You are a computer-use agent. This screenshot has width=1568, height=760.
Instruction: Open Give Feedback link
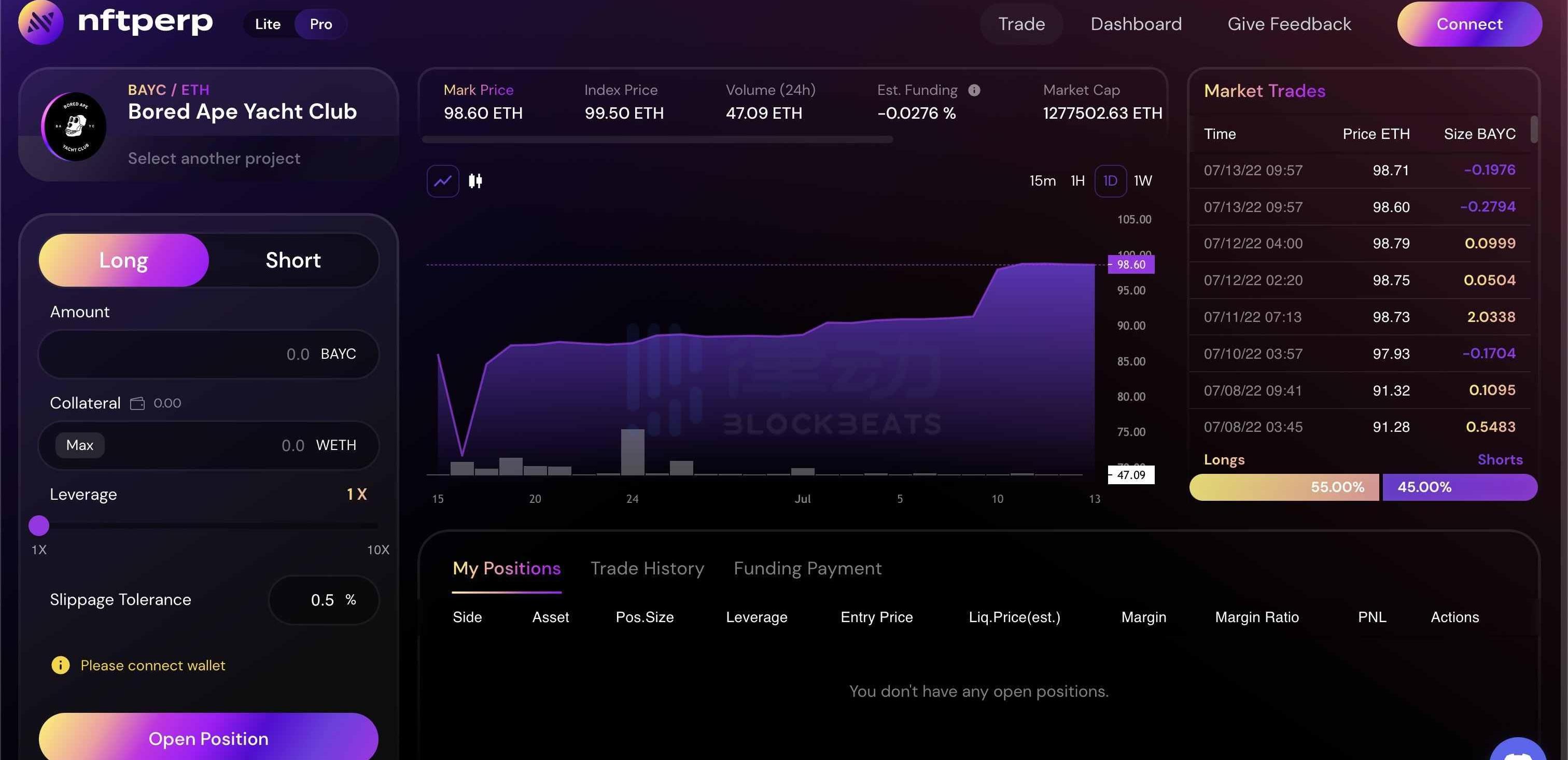[x=1289, y=24]
